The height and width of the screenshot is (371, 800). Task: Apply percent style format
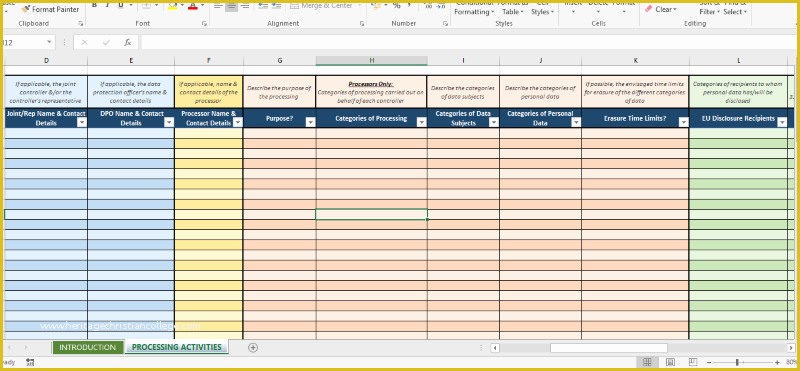(x=396, y=6)
